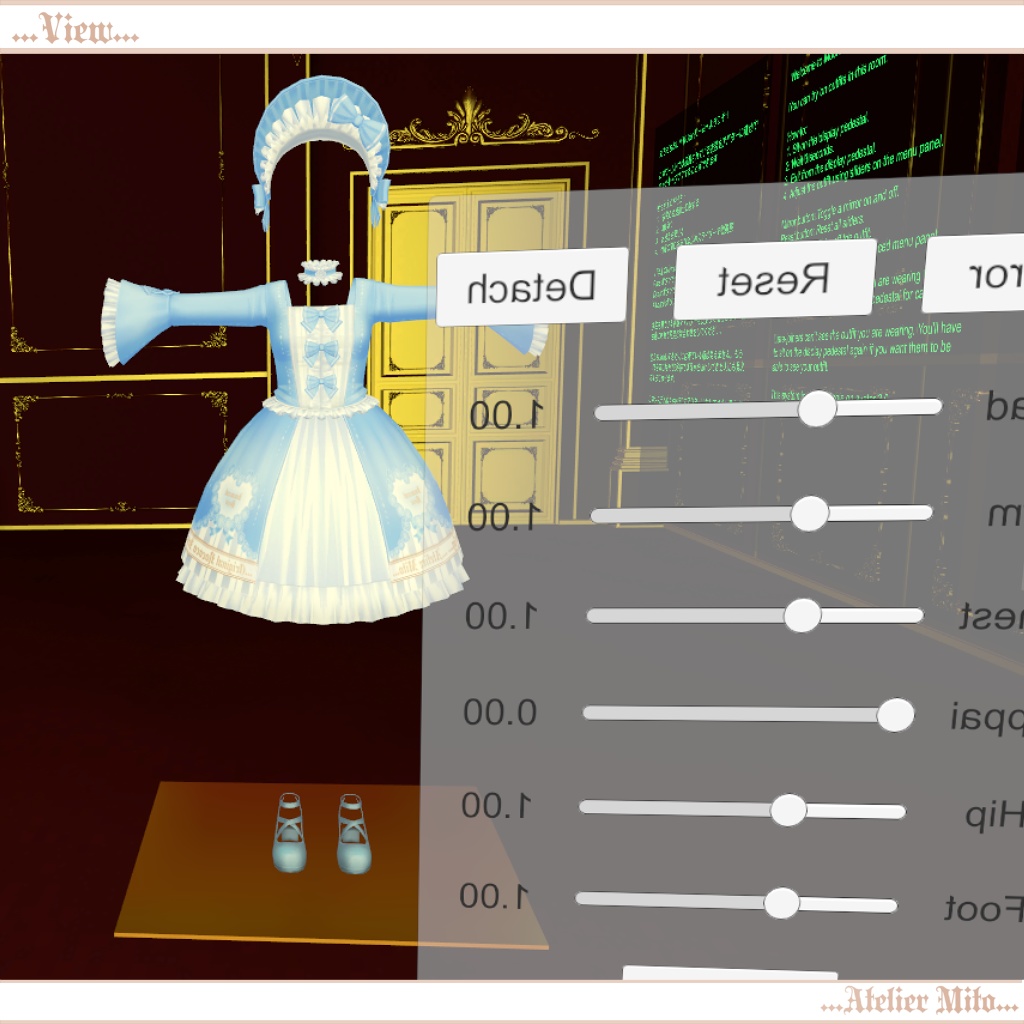This screenshot has height=1024, width=1024.
Task: Click the right blue shoe on pedestal
Action: click(x=355, y=834)
